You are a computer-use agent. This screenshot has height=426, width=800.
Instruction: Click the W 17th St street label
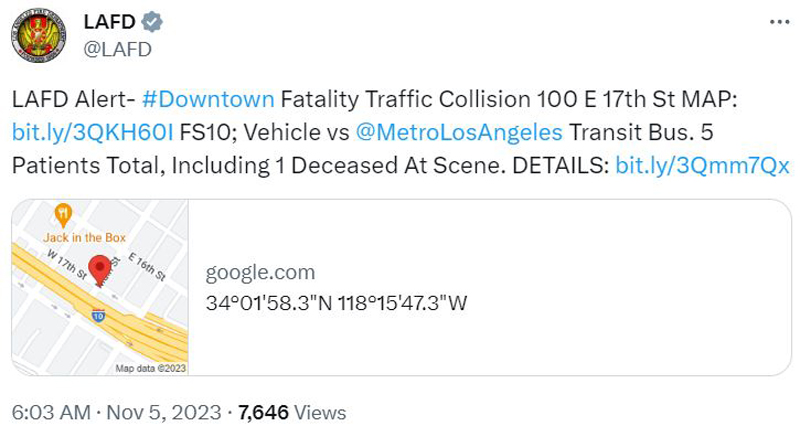[x=66, y=264]
